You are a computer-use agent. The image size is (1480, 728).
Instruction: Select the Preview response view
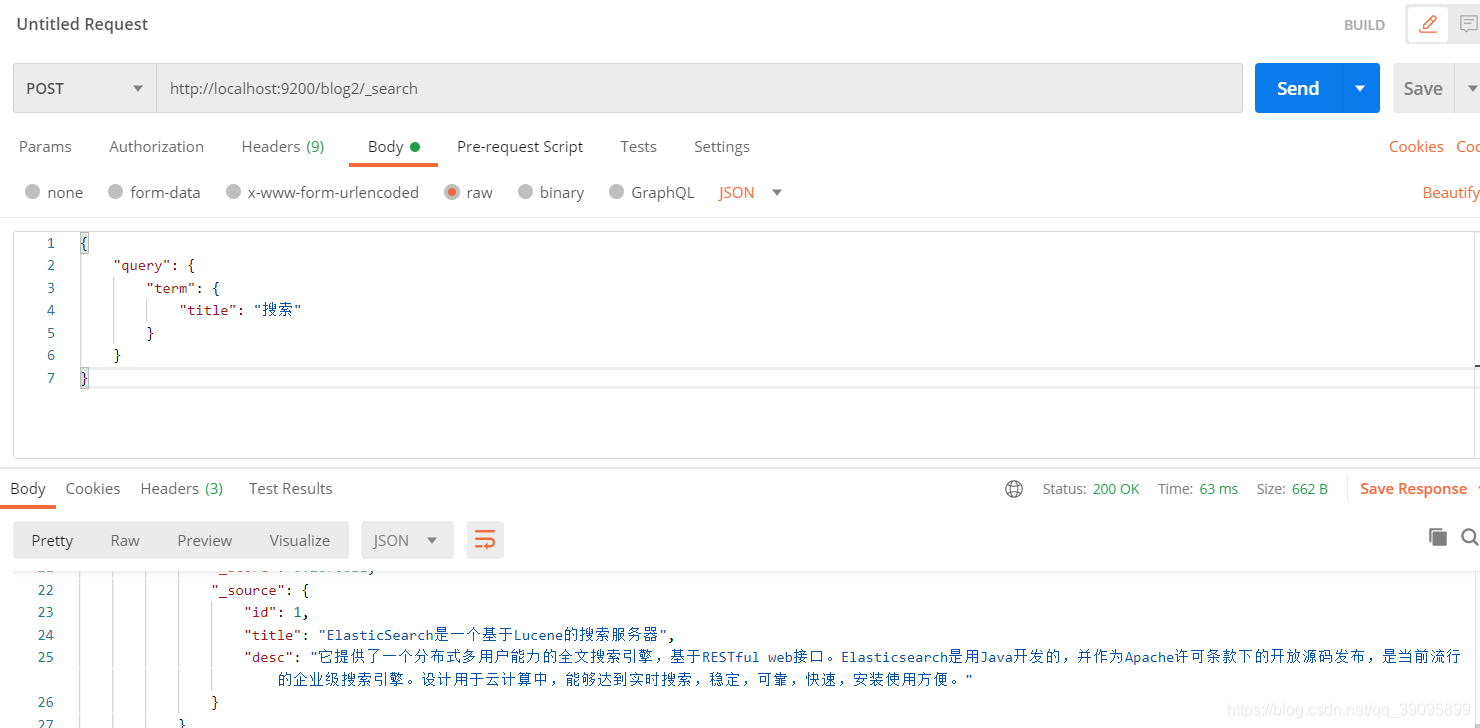[205, 540]
